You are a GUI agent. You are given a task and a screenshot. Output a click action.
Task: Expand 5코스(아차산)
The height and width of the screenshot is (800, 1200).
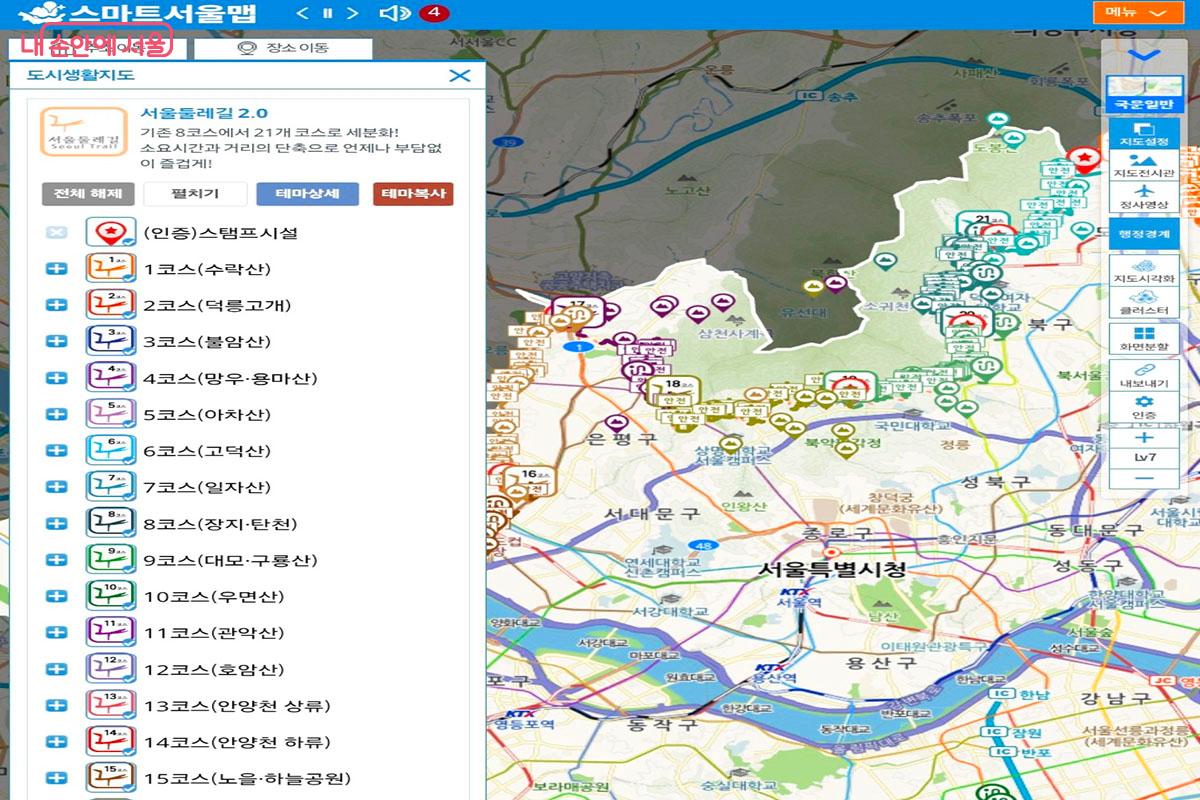point(56,415)
